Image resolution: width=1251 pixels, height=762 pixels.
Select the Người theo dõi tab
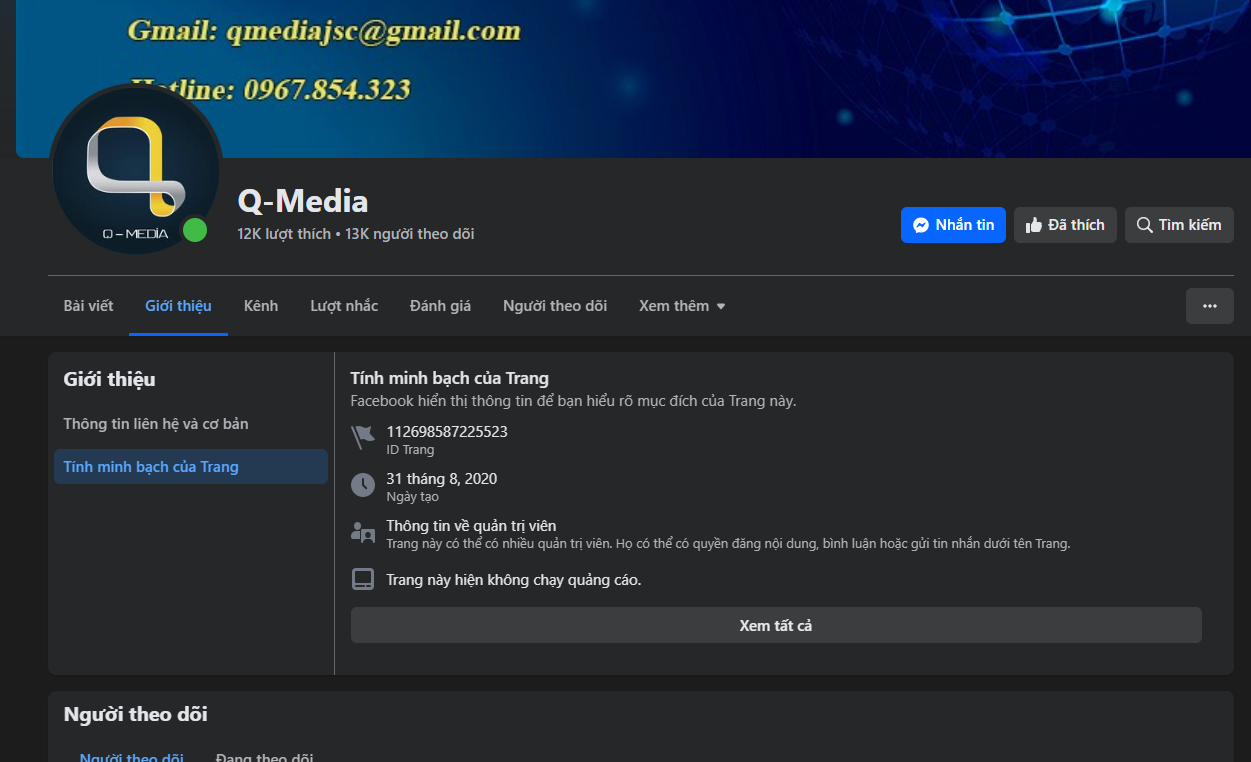pos(554,306)
